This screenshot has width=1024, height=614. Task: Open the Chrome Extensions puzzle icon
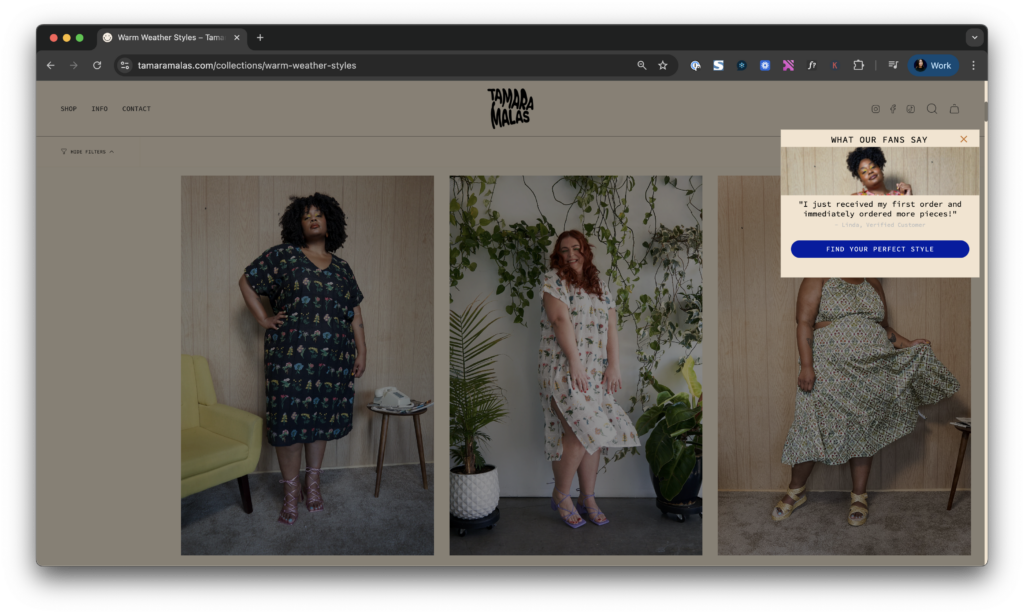click(x=858, y=66)
